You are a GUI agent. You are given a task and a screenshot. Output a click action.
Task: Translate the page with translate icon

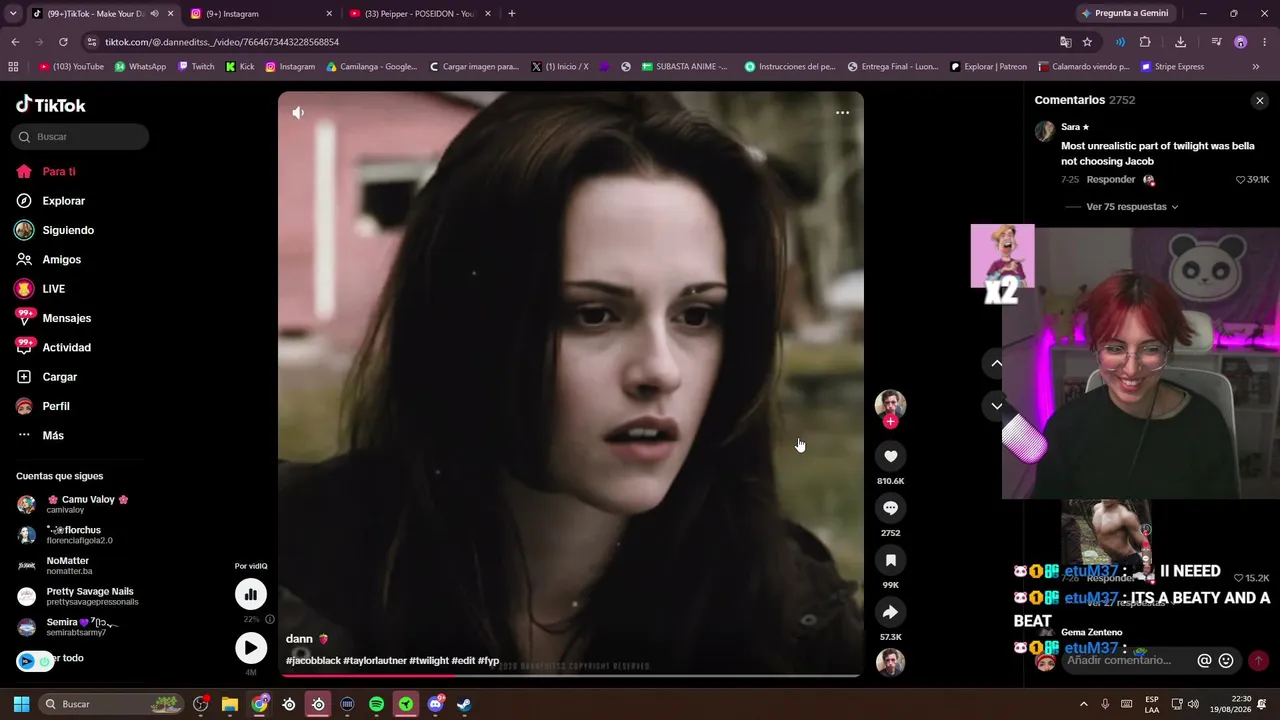pos(1066,42)
